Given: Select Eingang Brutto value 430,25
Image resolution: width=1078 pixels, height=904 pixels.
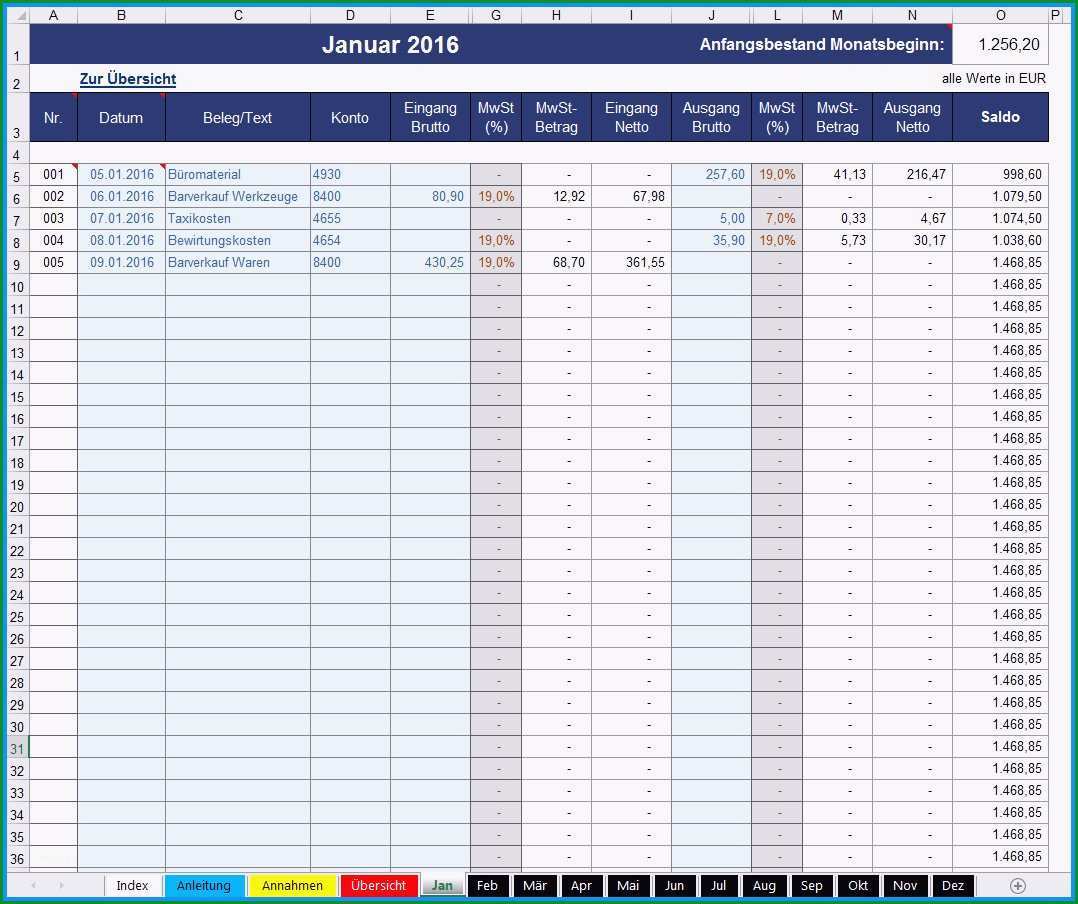Looking at the screenshot, I should point(430,263).
